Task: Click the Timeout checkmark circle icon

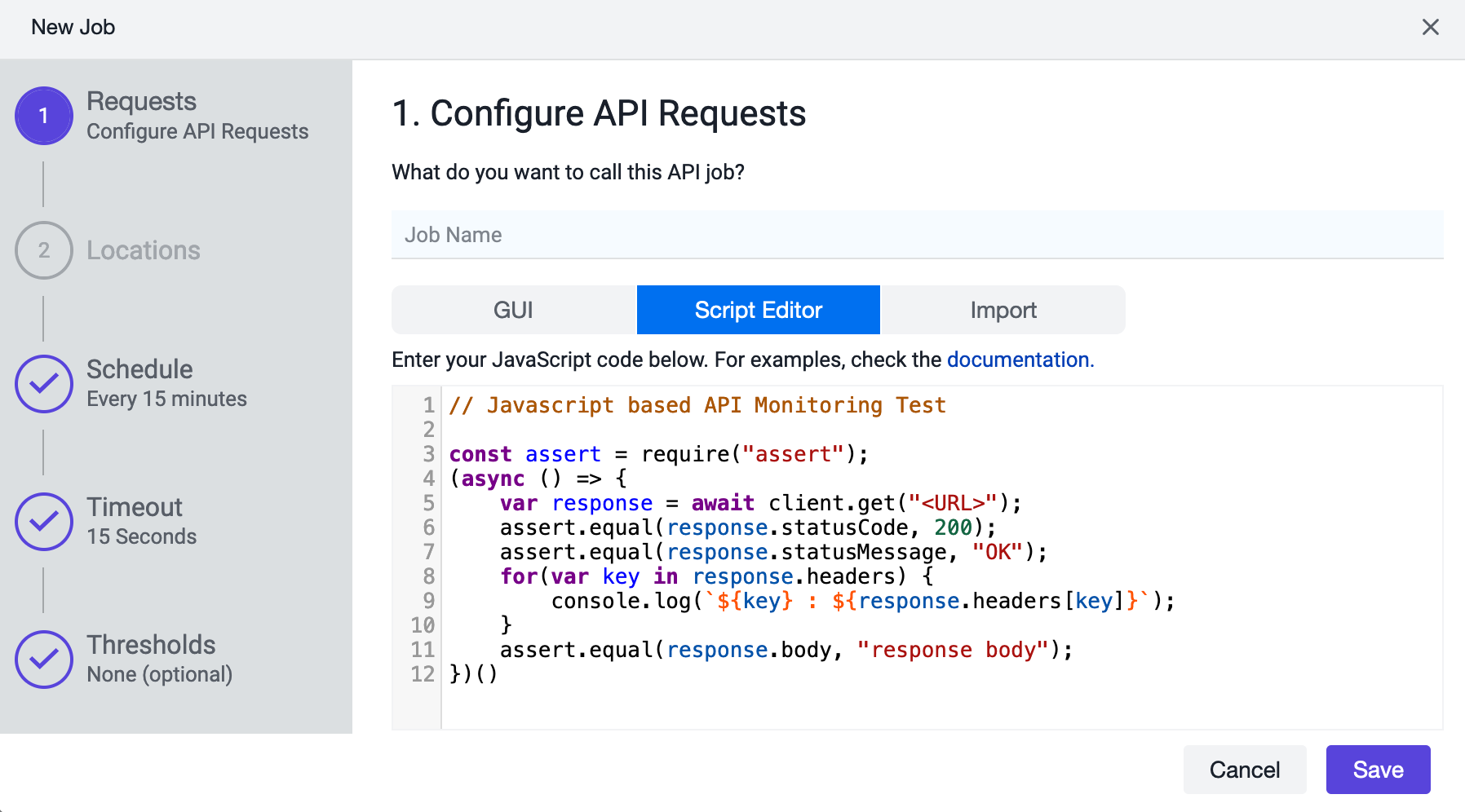Action: (44, 522)
